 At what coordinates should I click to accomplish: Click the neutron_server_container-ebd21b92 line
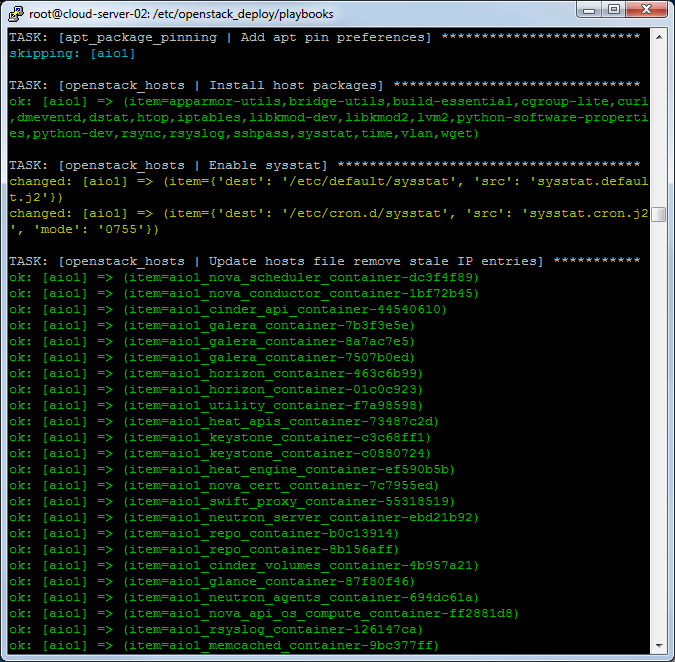[x=244, y=517]
